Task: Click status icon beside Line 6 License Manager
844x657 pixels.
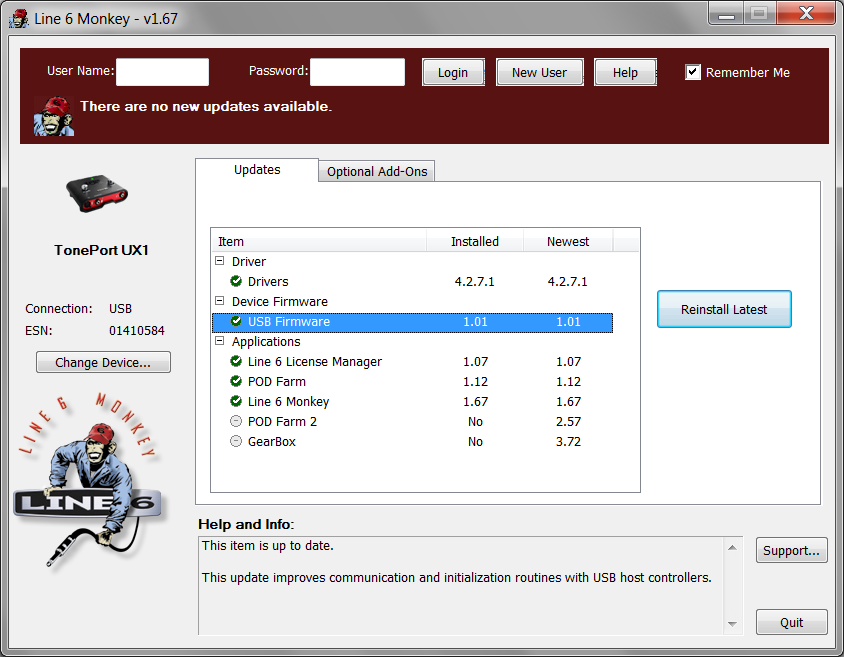Action: pos(236,361)
